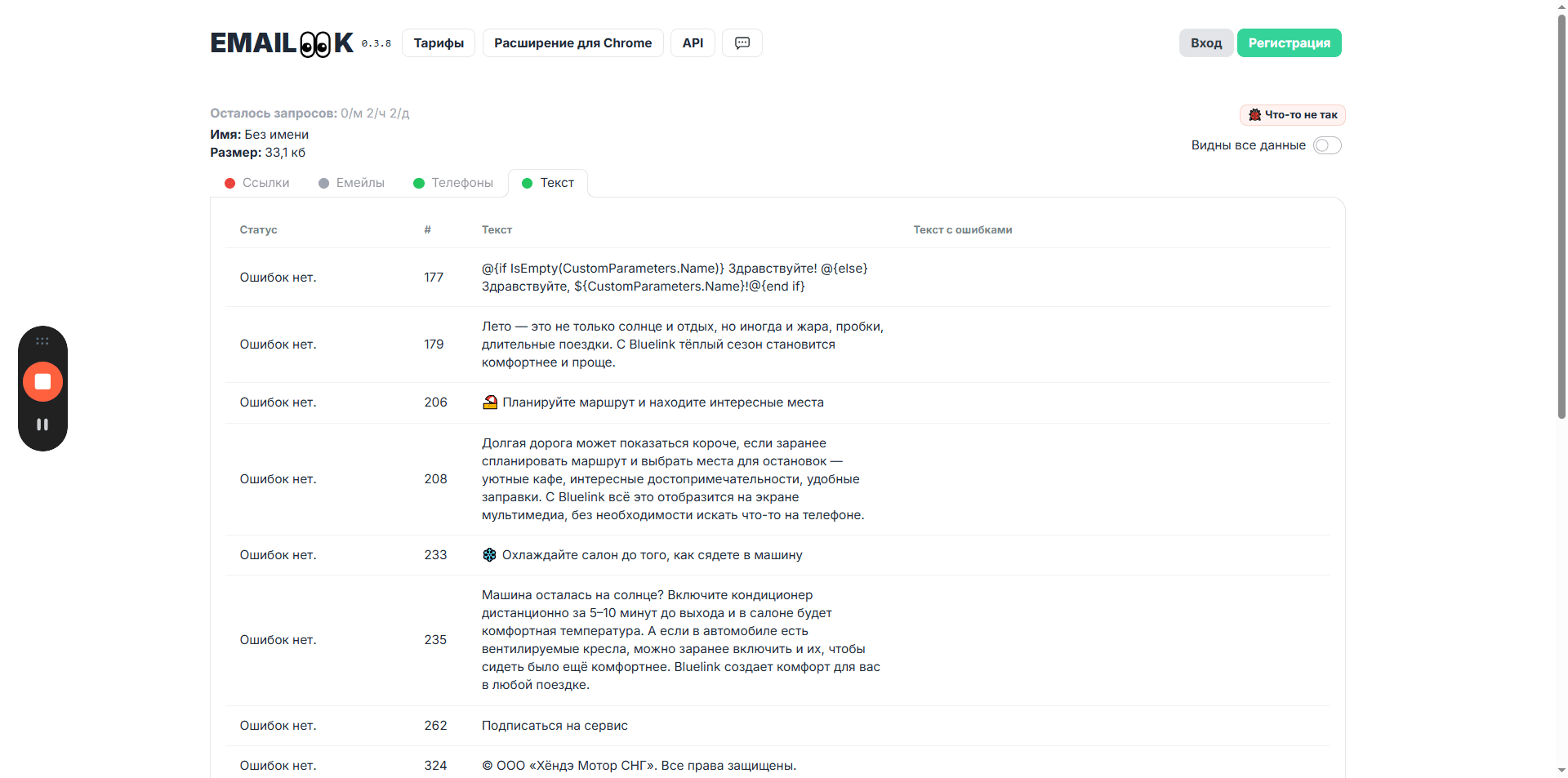Click the 'Текст с ошибками' column header

tap(963, 230)
